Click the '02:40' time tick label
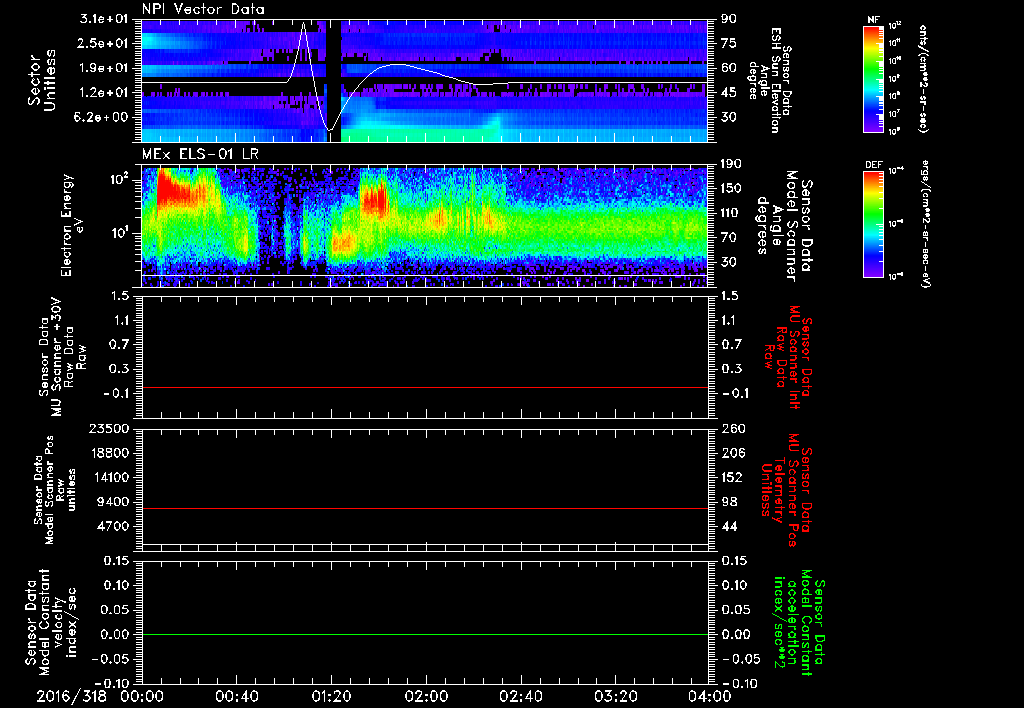Image resolution: width=1024 pixels, height=708 pixels. point(520,696)
